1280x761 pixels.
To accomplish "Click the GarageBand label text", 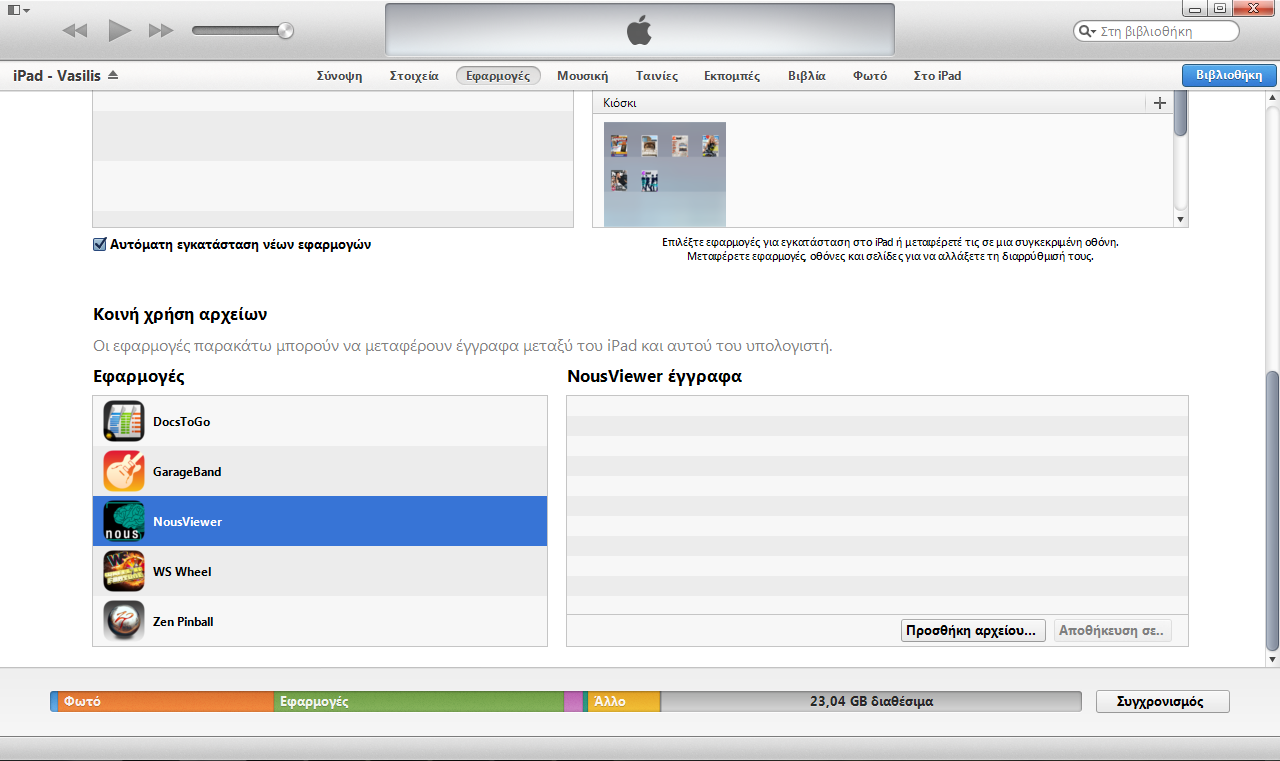I will (187, 471).
